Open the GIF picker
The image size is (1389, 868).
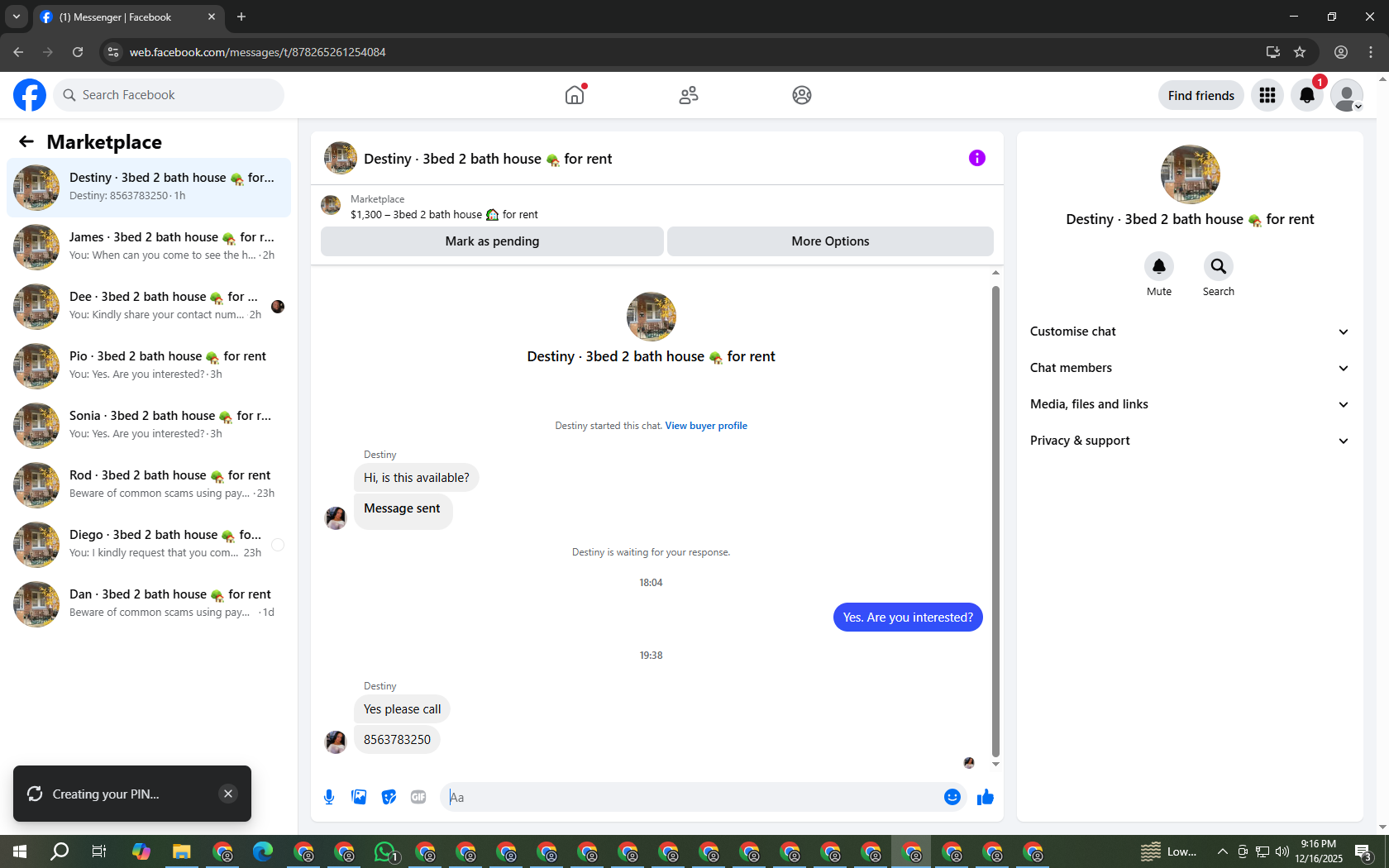[418, 797]
